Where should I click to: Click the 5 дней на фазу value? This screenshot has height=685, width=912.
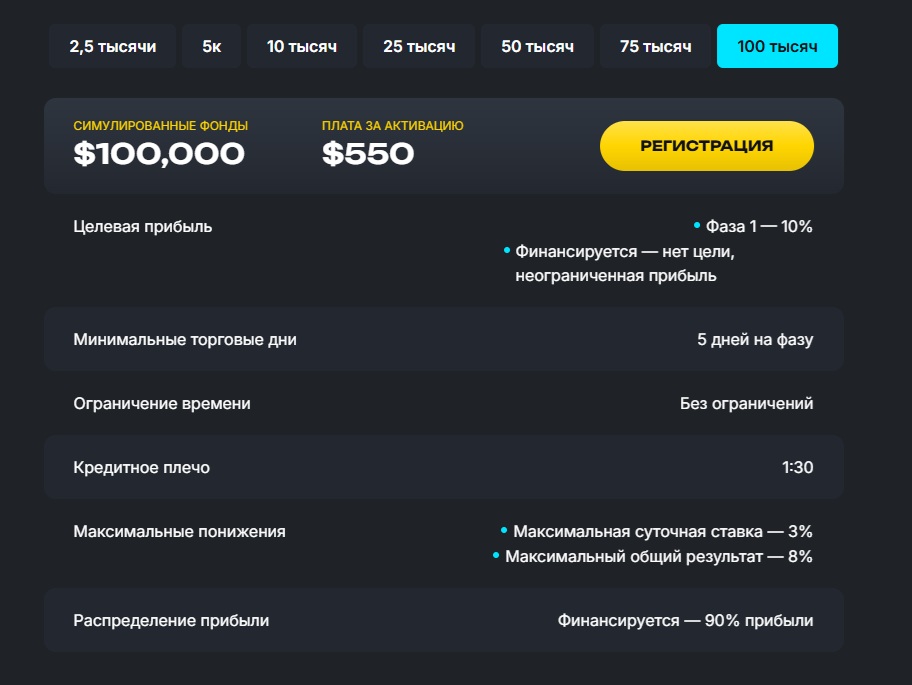(755, 340)
